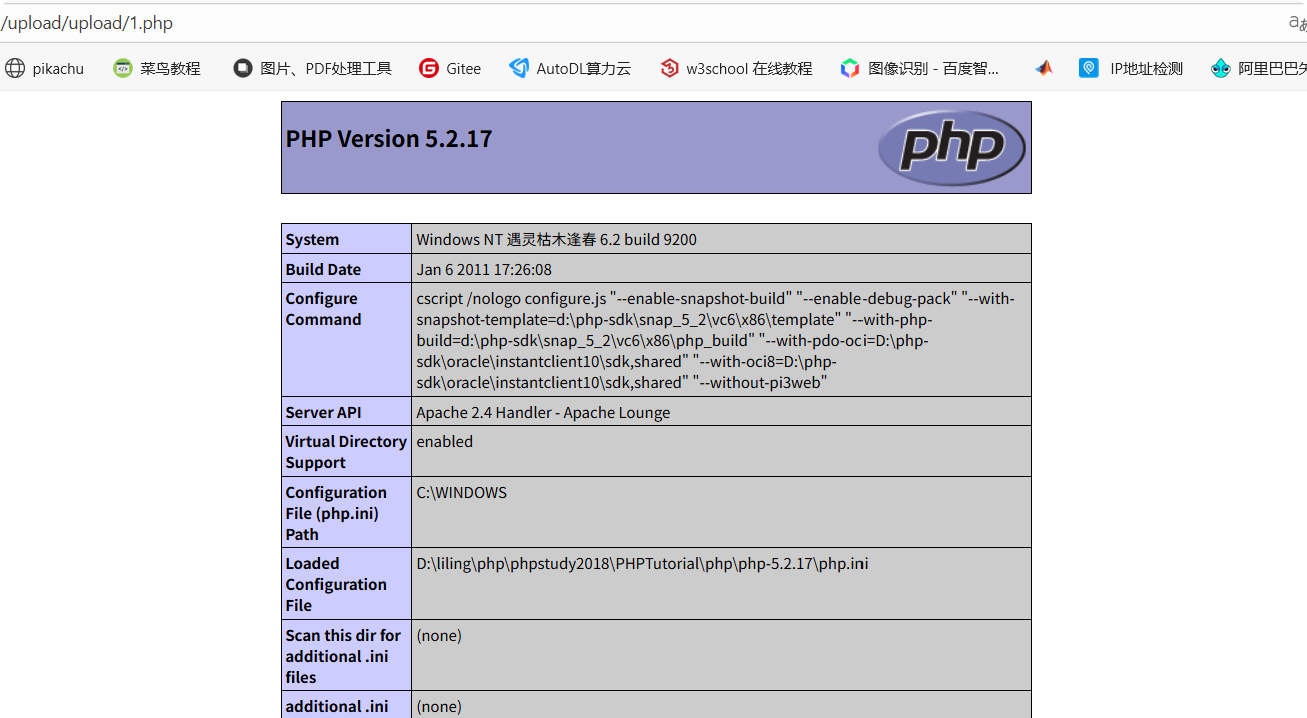Click the Loaded Configuration File label
Viewport: 1307px width, 718px height.
pyautogui.click(x=335, y=585)
